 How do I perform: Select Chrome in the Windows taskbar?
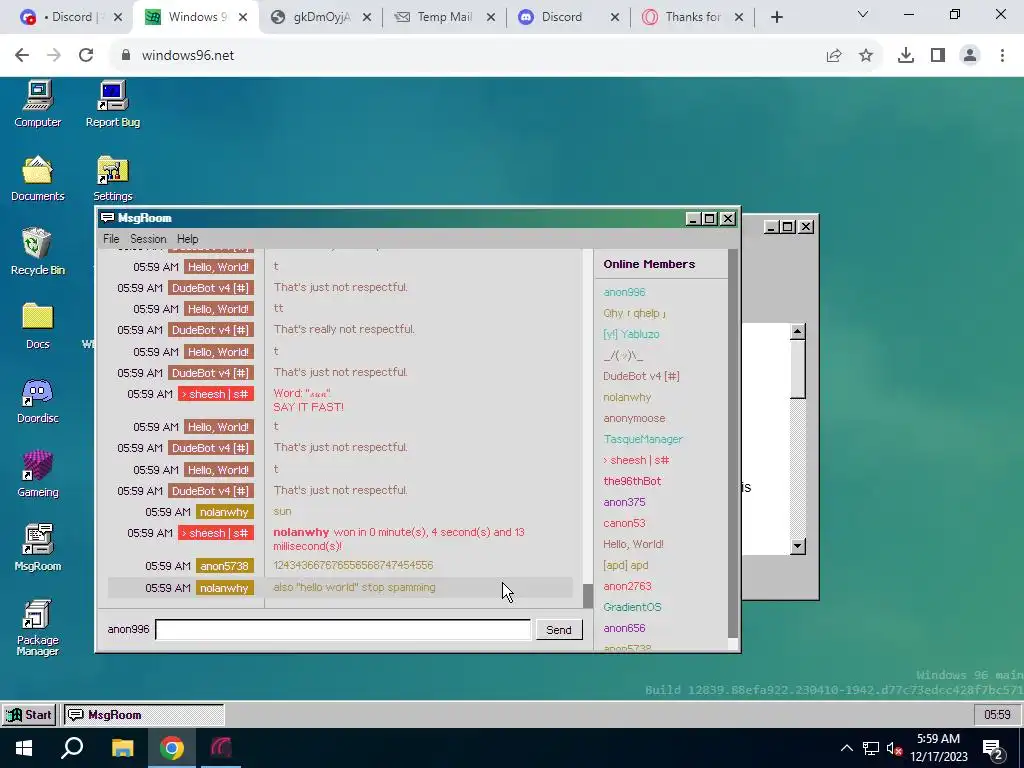[172, 748]
